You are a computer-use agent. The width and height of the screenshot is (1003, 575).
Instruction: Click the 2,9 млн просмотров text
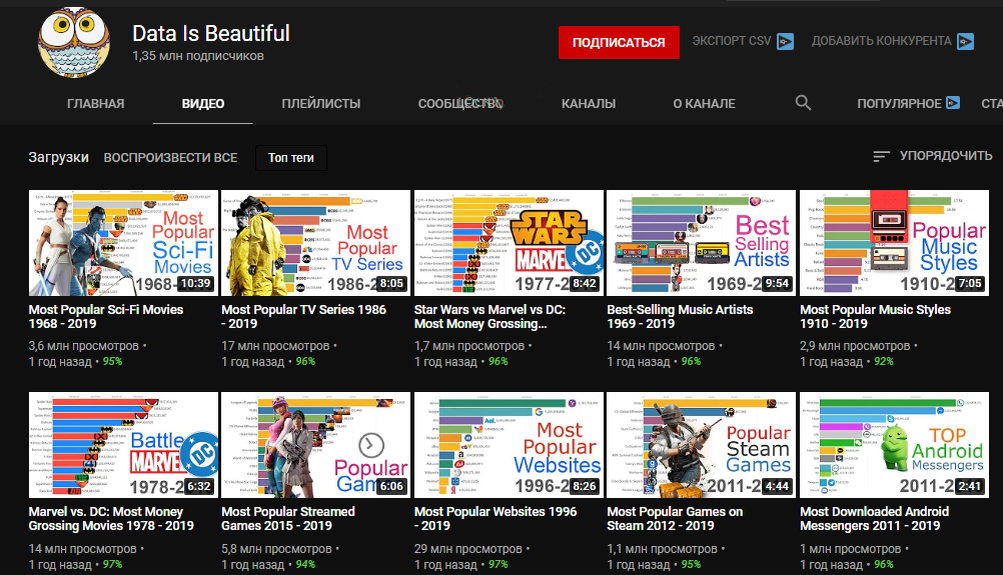click(x=855, y=346)
